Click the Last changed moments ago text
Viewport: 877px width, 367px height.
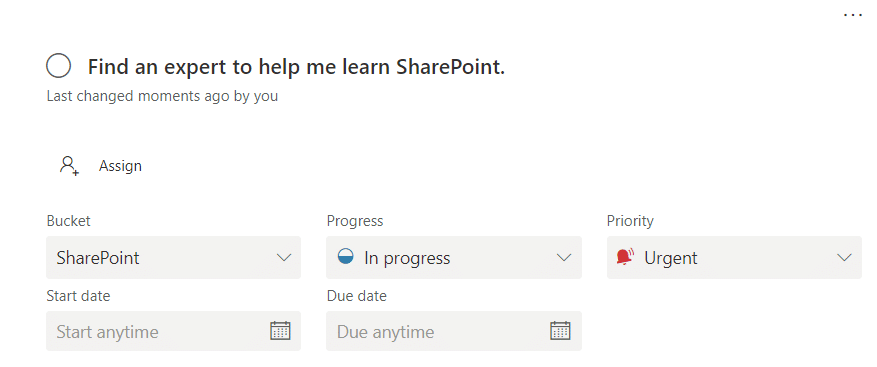click(x=162, y=96)
